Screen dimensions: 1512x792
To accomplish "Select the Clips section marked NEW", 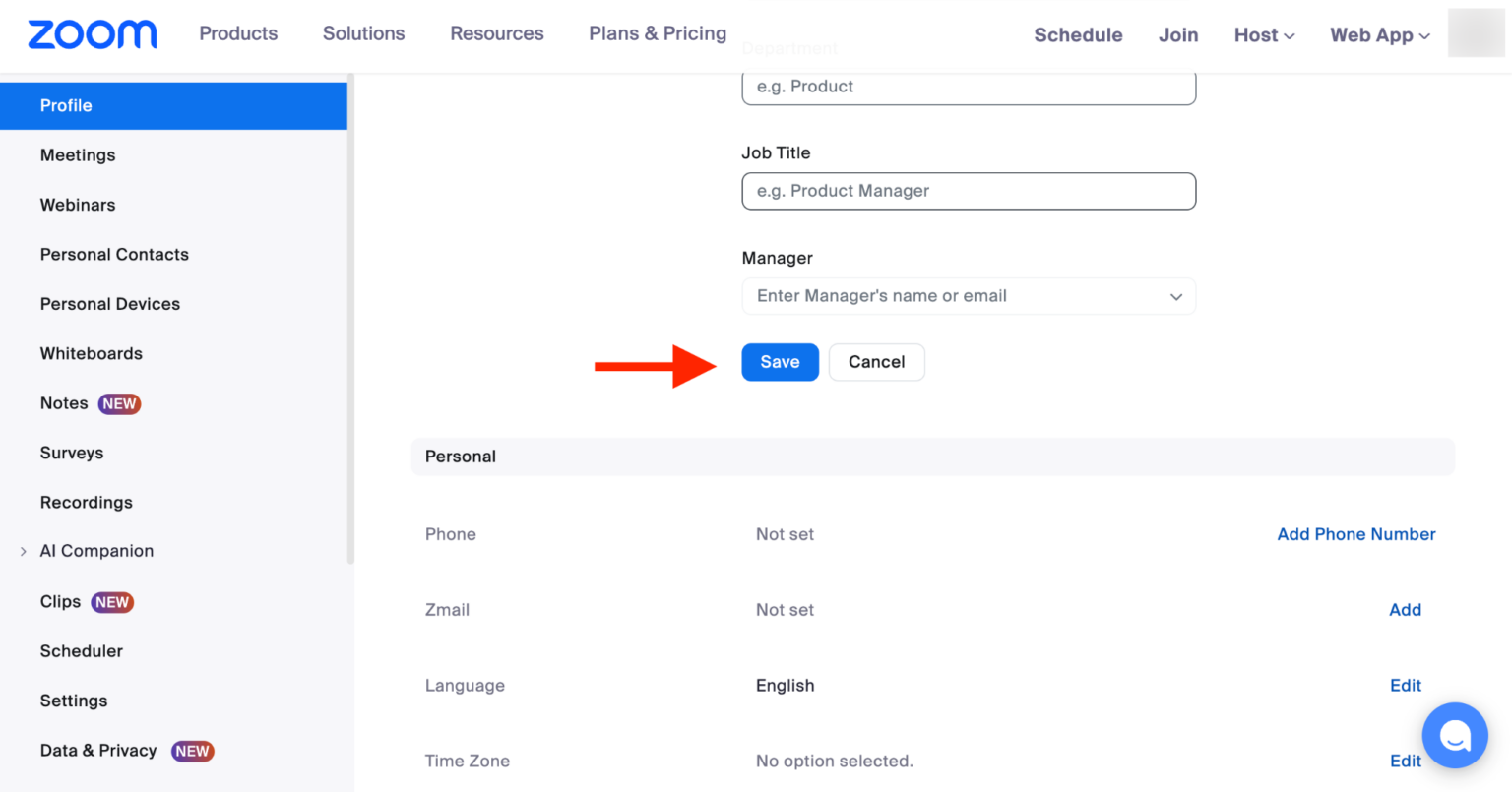I will tap(60, 601).
